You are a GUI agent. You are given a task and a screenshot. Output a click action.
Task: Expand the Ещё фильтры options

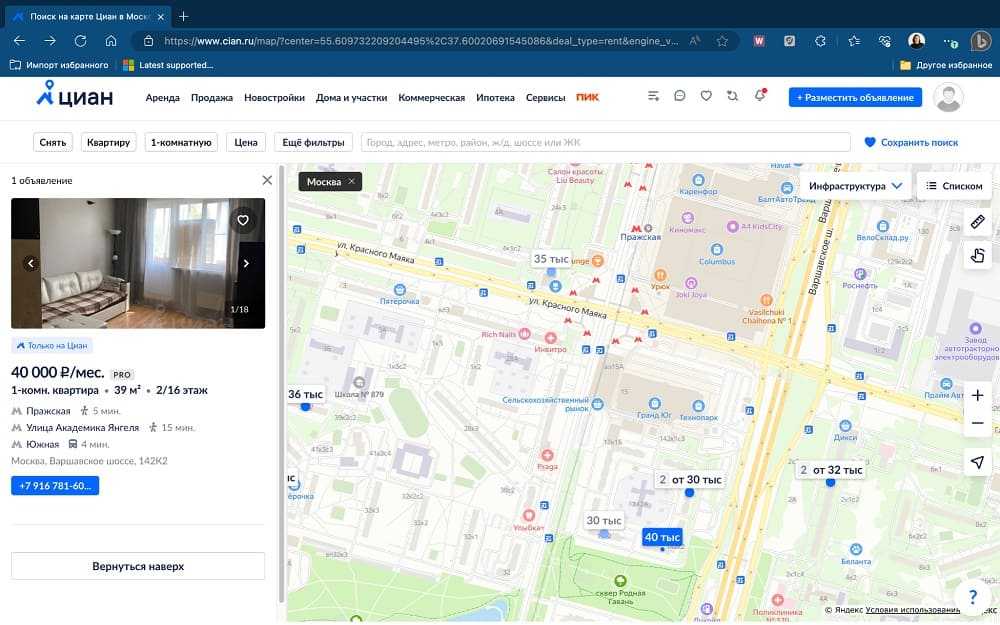pyautogui.click(x=313, y=142)
